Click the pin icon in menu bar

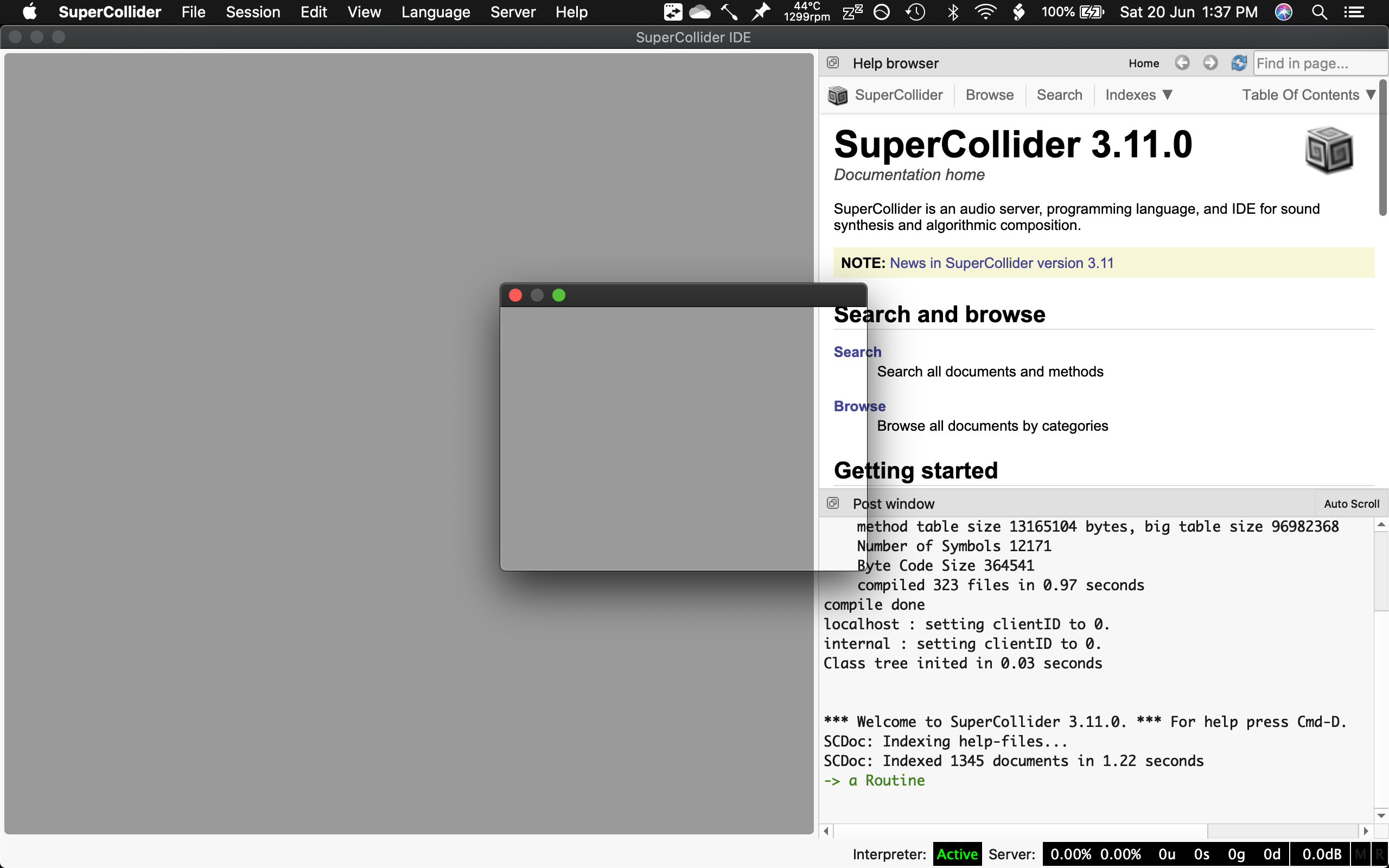click(761, 11)
